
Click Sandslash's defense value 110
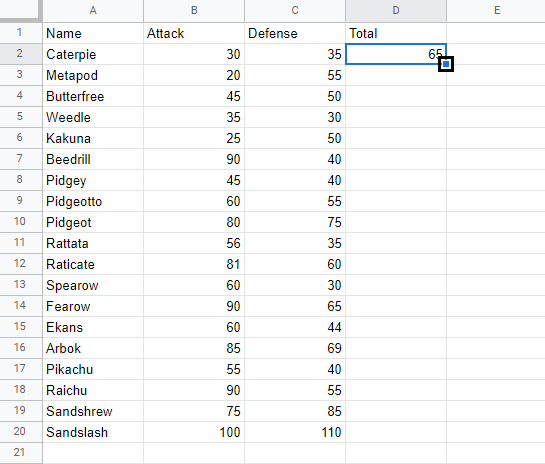295,432
